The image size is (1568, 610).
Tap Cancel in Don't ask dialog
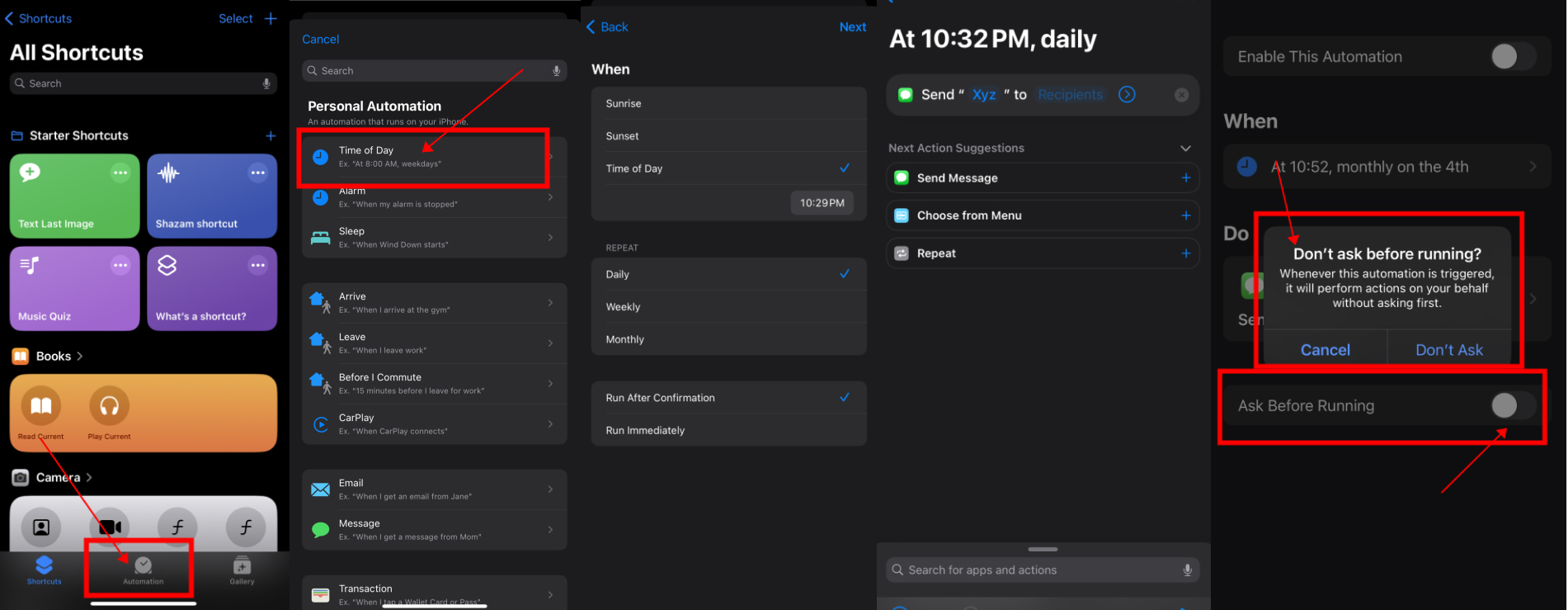coord(1326,350)
